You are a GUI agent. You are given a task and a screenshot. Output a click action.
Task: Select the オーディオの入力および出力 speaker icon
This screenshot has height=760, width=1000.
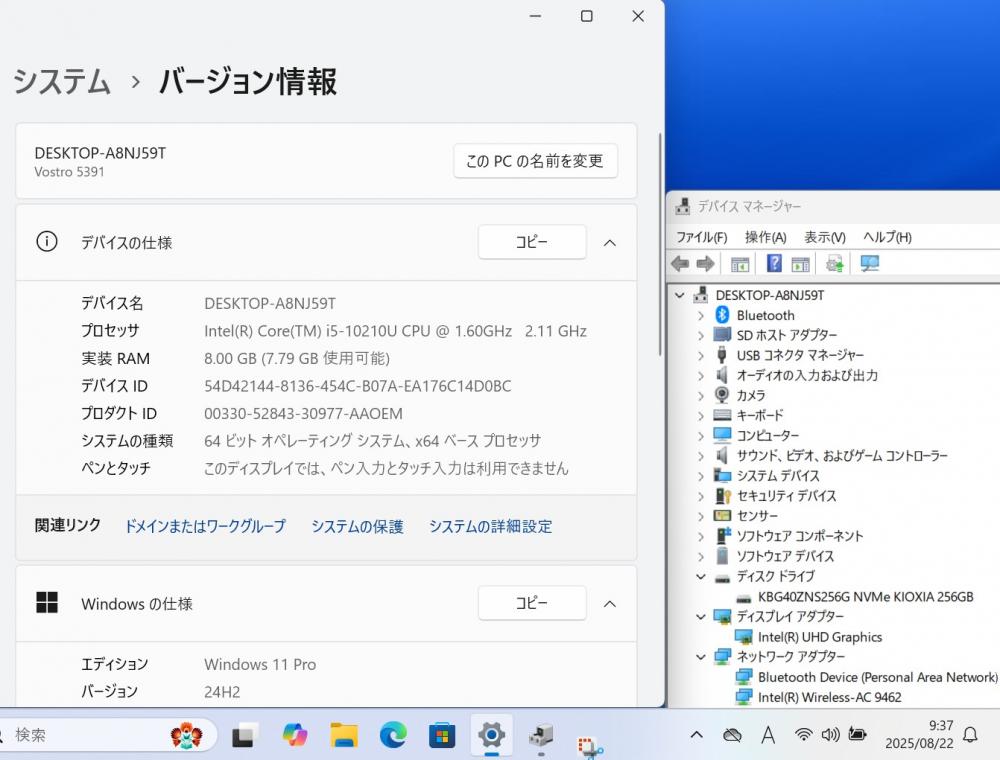click(722, 375)
